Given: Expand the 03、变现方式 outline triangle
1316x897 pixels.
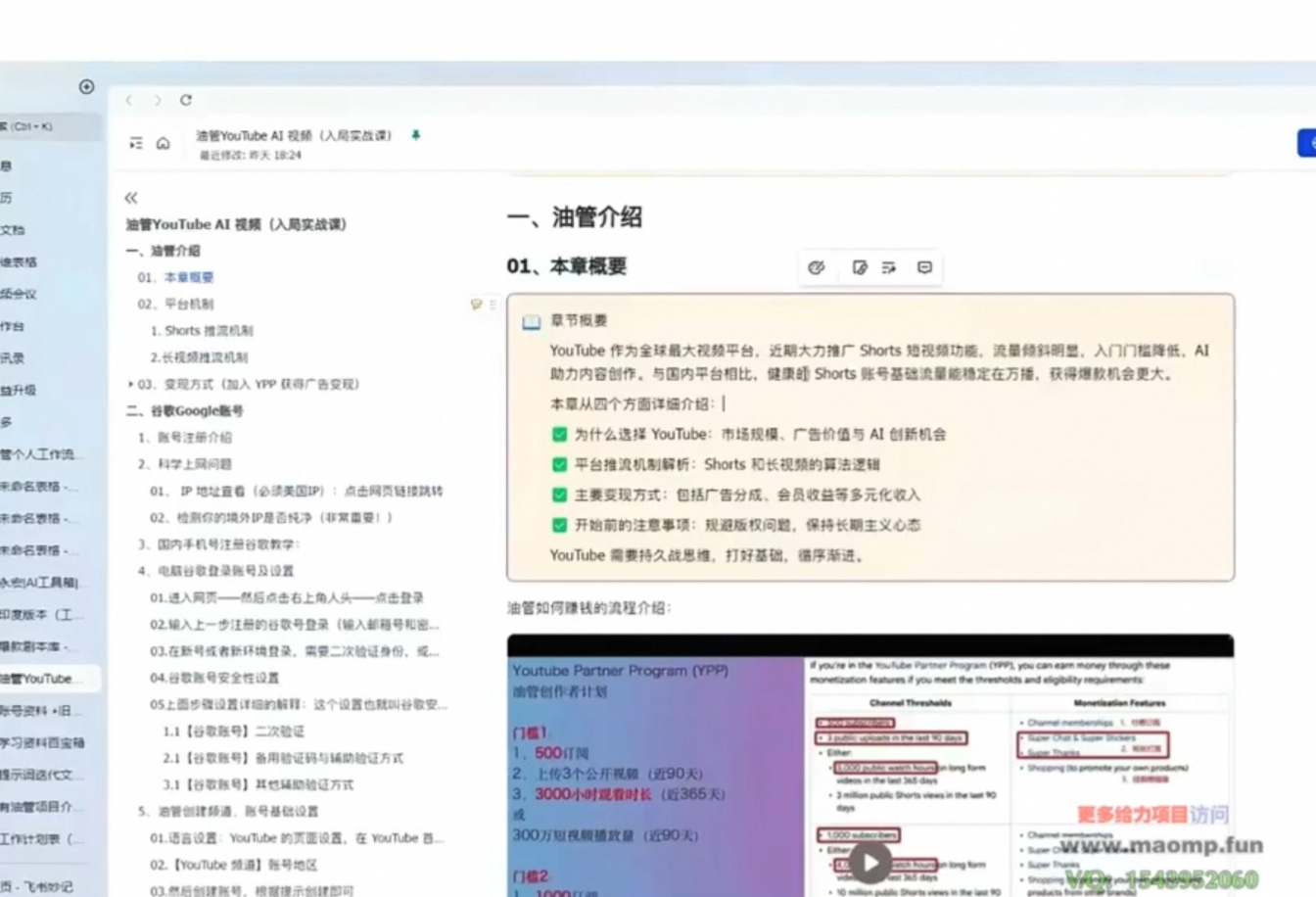Looking at the screenshot, I should [130, 384].
